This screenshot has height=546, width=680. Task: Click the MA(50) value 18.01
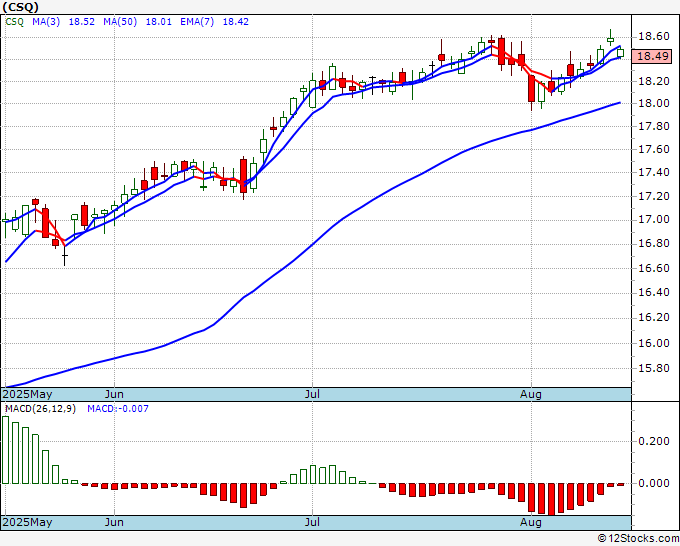point(158,22)
